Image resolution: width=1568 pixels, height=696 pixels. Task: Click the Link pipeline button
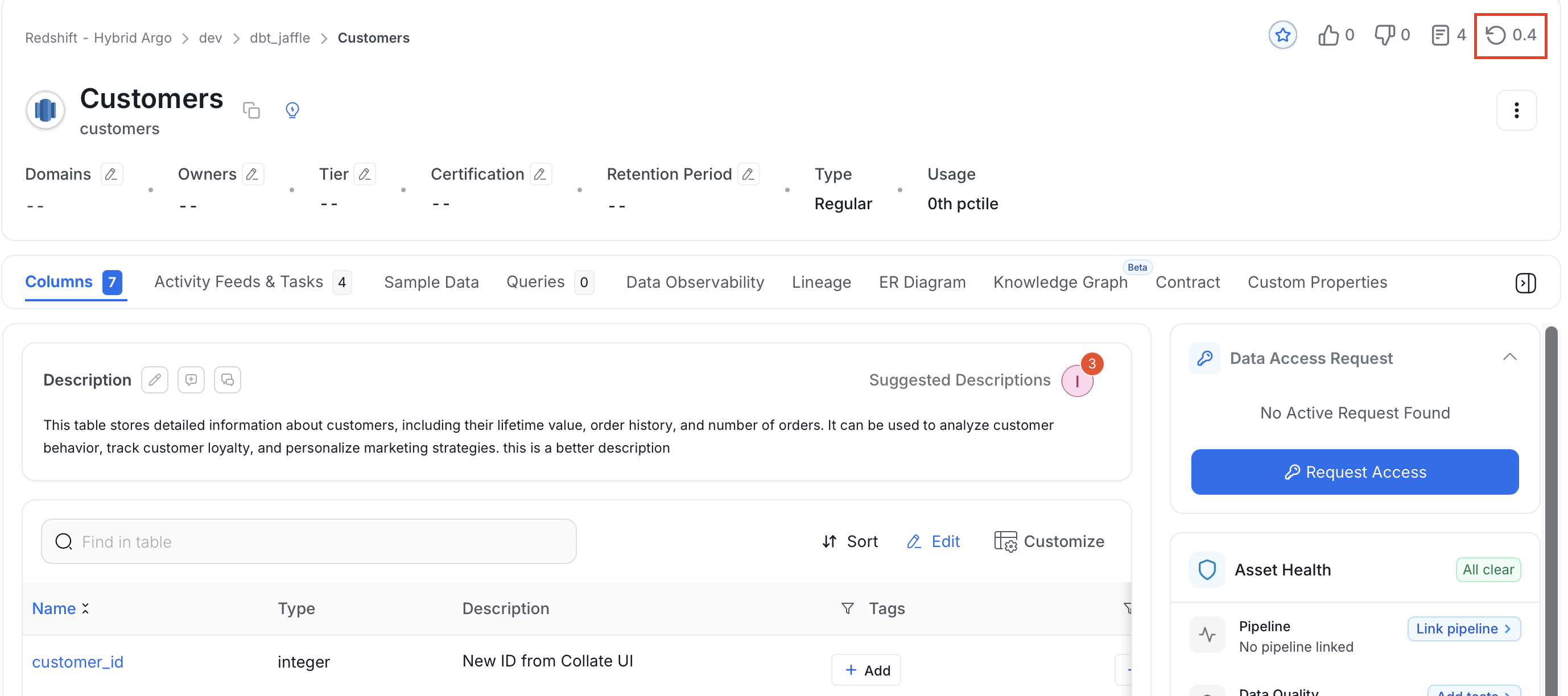tap(1464, 628)
